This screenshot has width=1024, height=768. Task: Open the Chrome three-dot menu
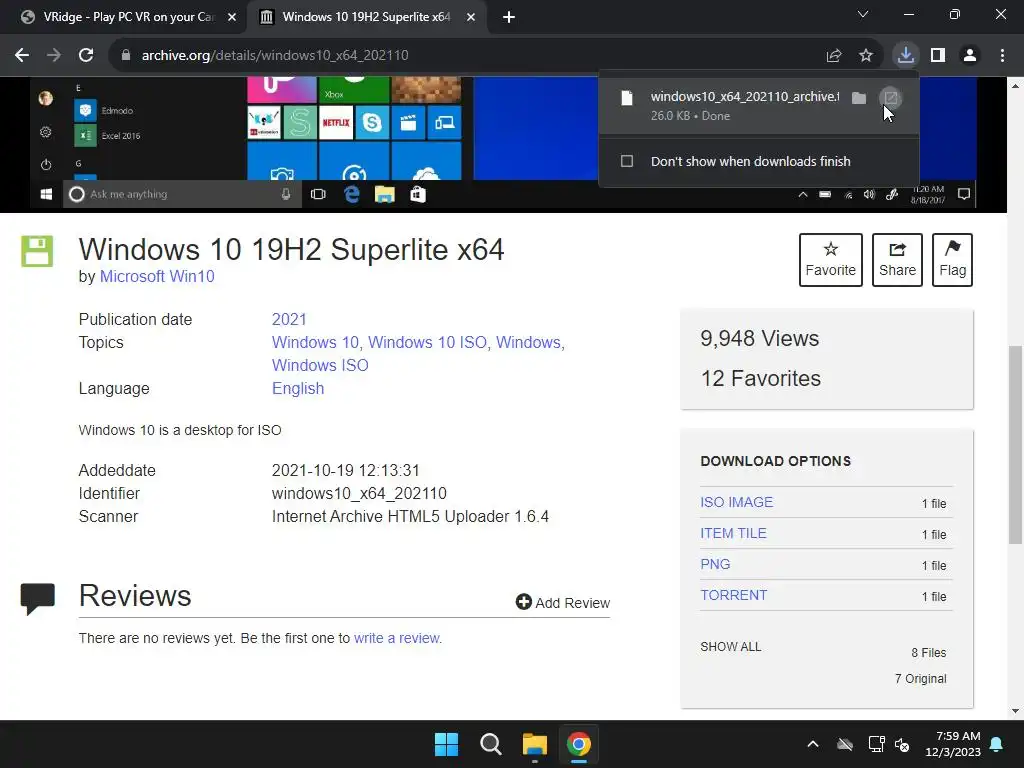pos(1002,56)
